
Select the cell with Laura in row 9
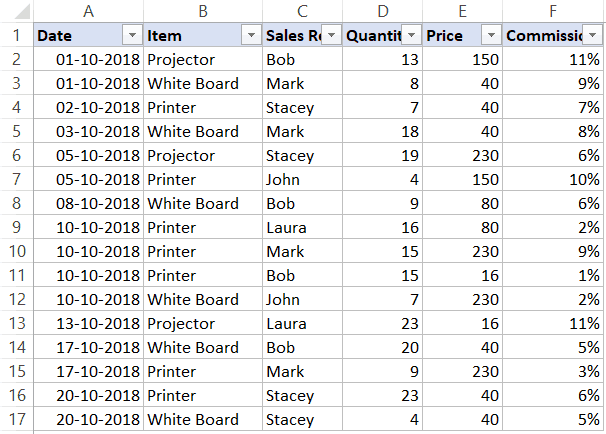click(302, 227)
